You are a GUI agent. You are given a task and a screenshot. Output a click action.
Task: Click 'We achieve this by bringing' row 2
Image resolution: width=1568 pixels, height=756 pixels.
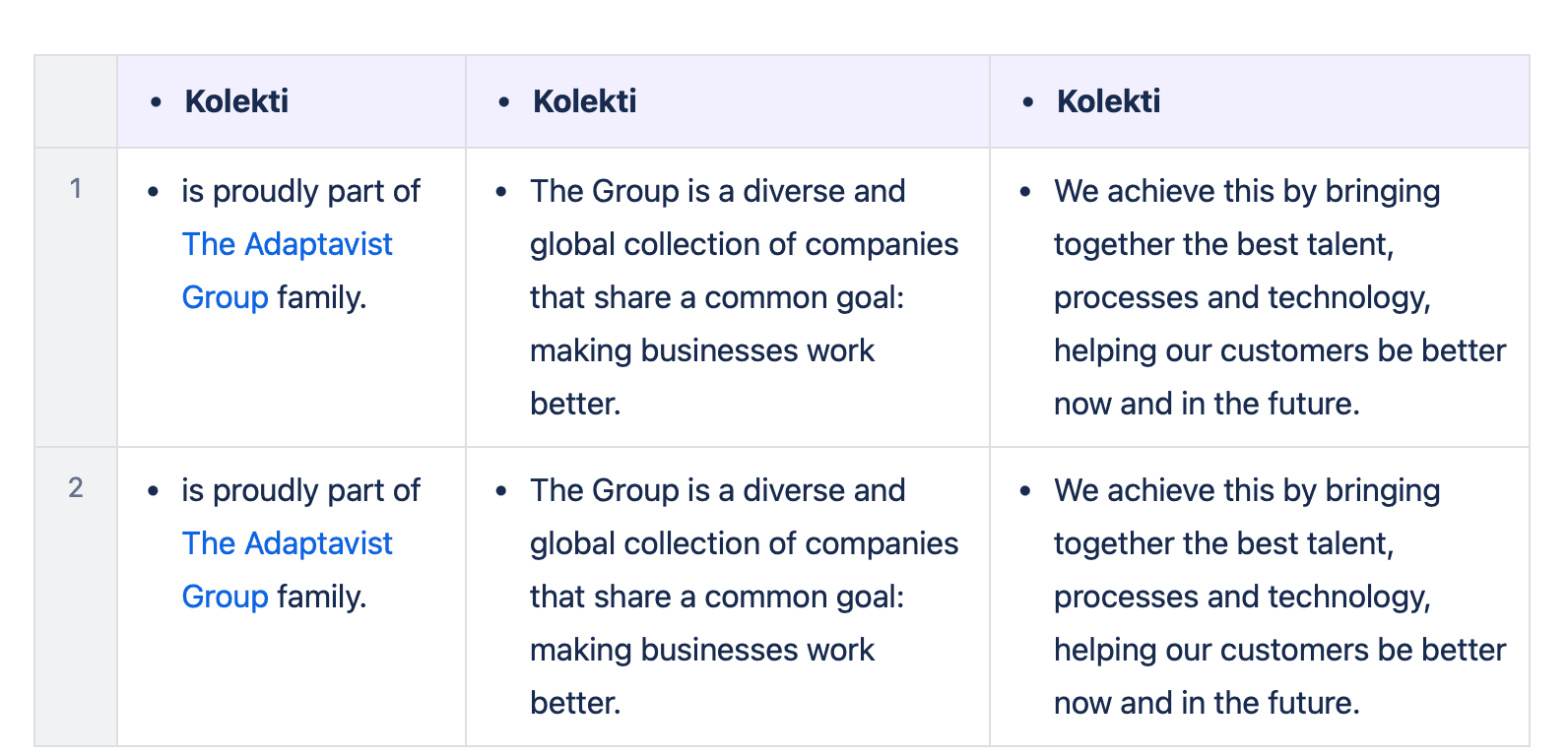click(x=1247, y=490)
